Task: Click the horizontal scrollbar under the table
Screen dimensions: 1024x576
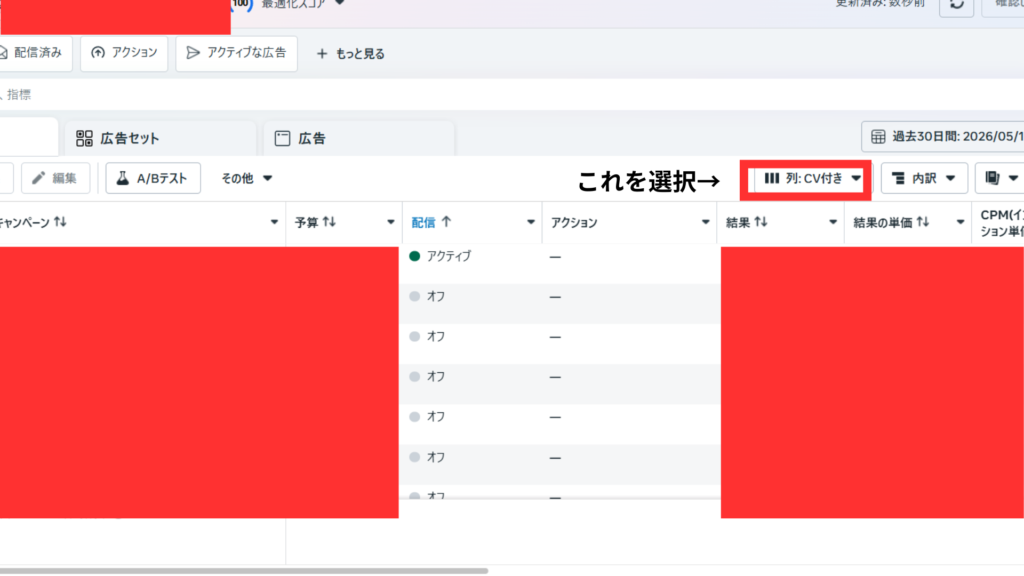Action: click(244, 571)
